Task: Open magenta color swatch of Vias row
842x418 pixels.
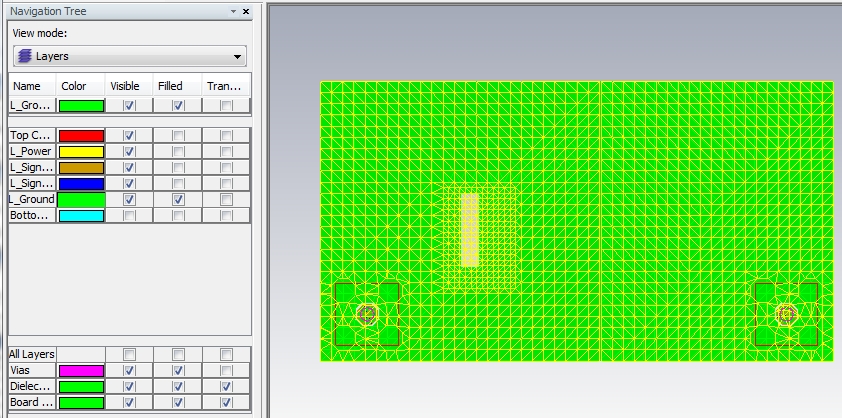Action: click(81, 371)
